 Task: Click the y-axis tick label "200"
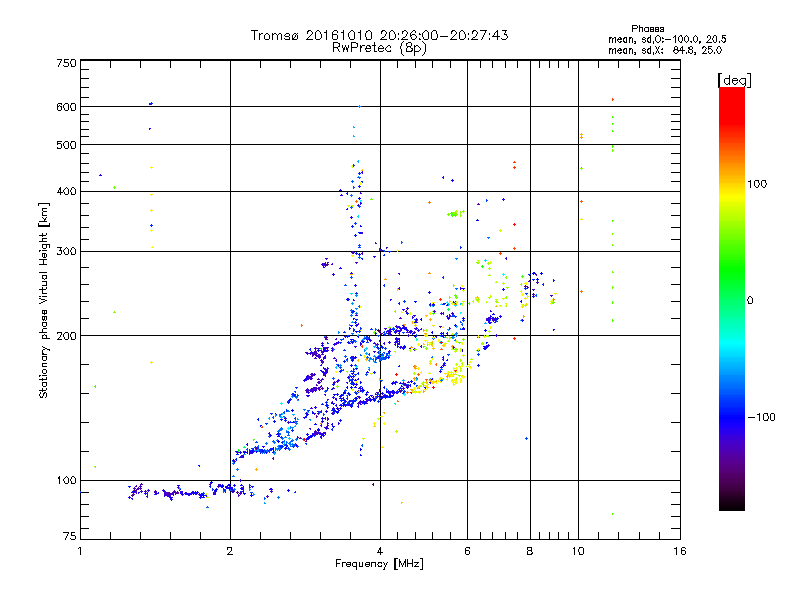point(66,336)
